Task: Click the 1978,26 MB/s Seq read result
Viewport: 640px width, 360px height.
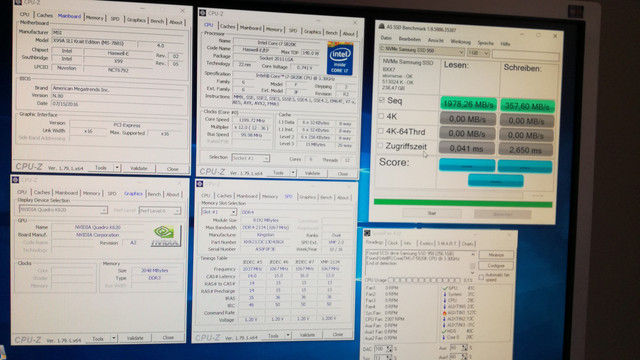Action: [x=468, y=104]
